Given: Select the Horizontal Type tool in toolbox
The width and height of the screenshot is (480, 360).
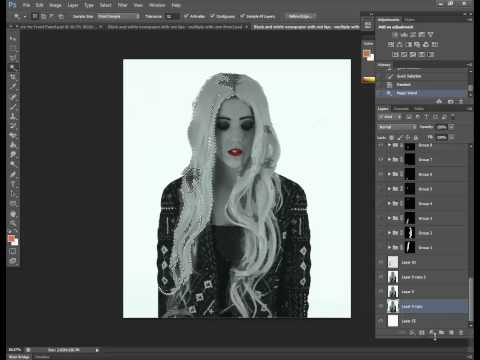Looking at the screenshot, I should [x=13, y=184].
